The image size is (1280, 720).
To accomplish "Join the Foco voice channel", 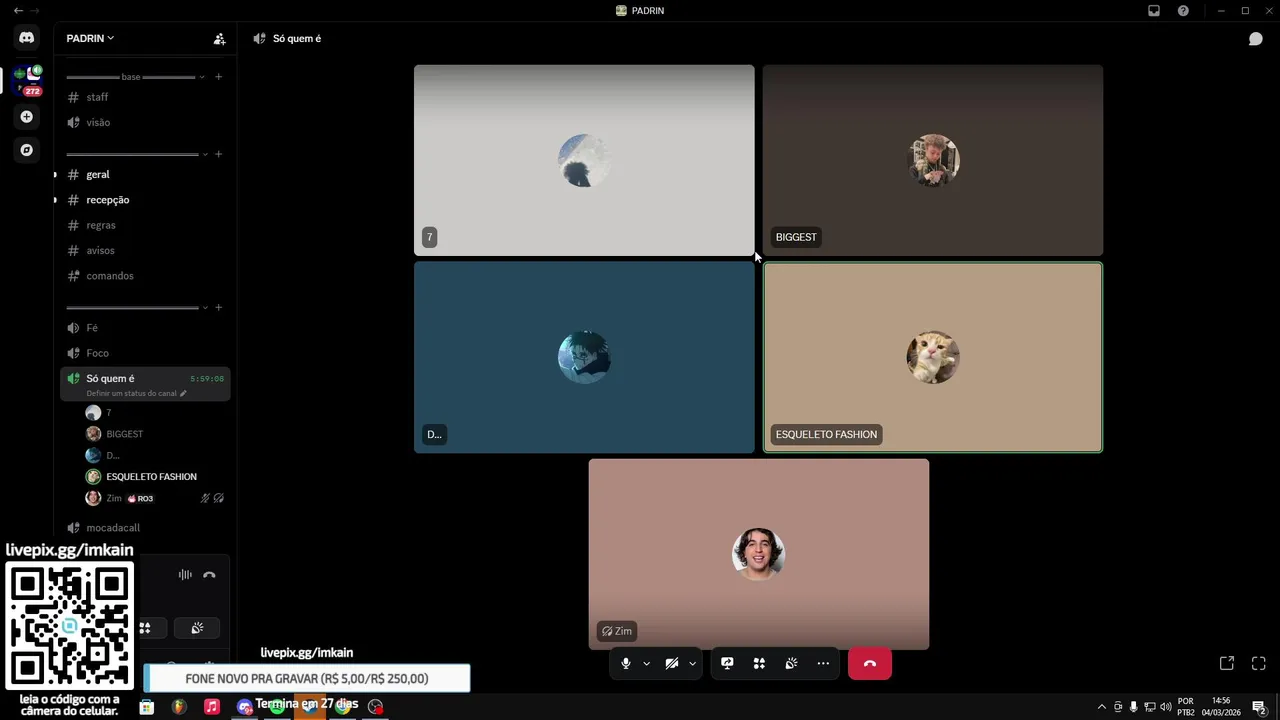I will pos(145,353).
